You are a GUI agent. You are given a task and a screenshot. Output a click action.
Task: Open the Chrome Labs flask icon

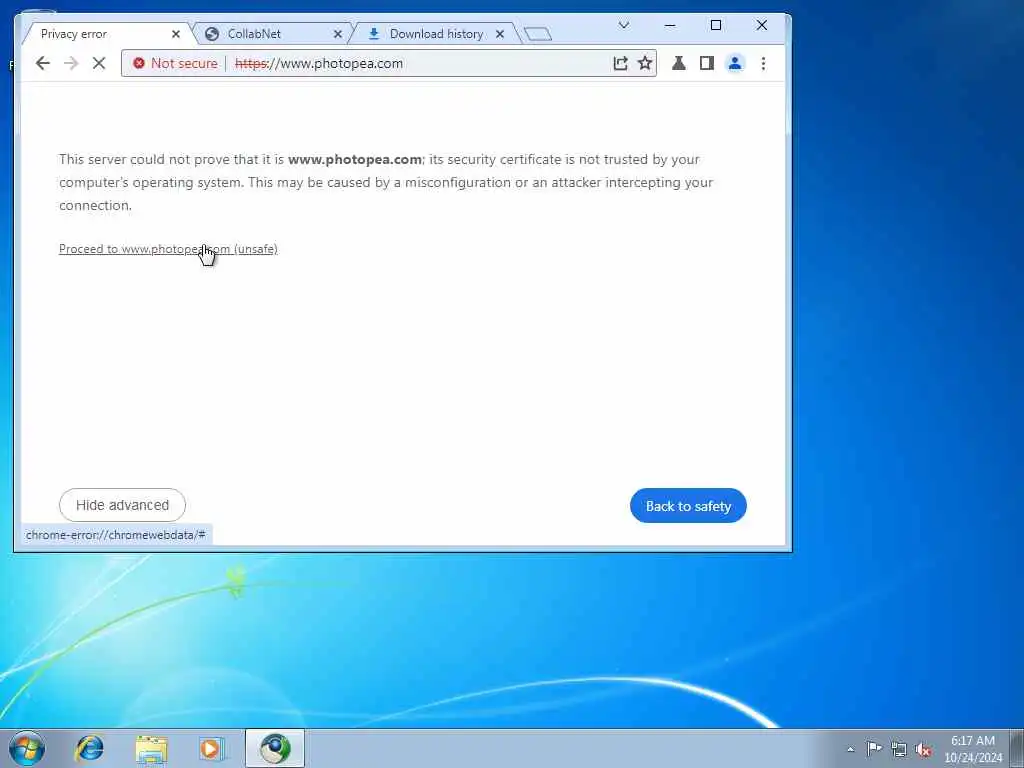click(x=679, y=63)
